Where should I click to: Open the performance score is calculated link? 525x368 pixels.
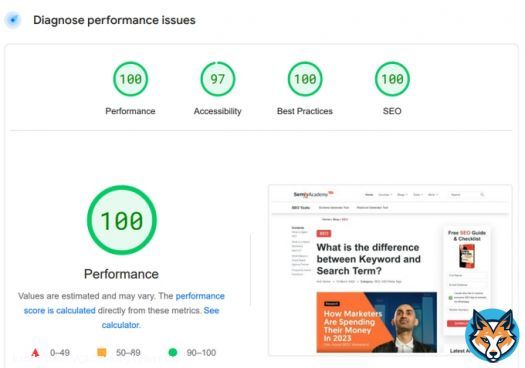point(124,303)
